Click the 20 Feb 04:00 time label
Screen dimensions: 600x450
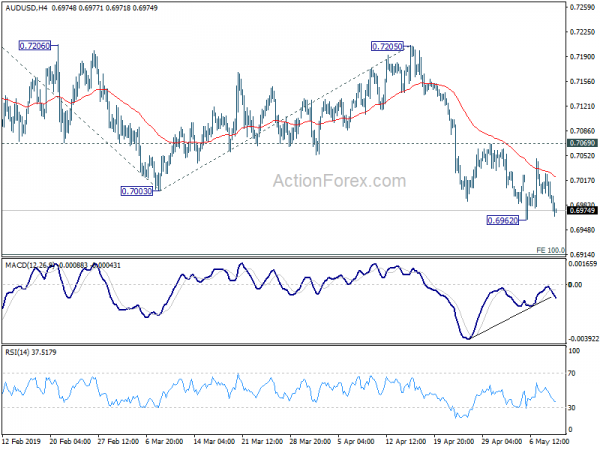pyautogui.click(x=70, y=441)
